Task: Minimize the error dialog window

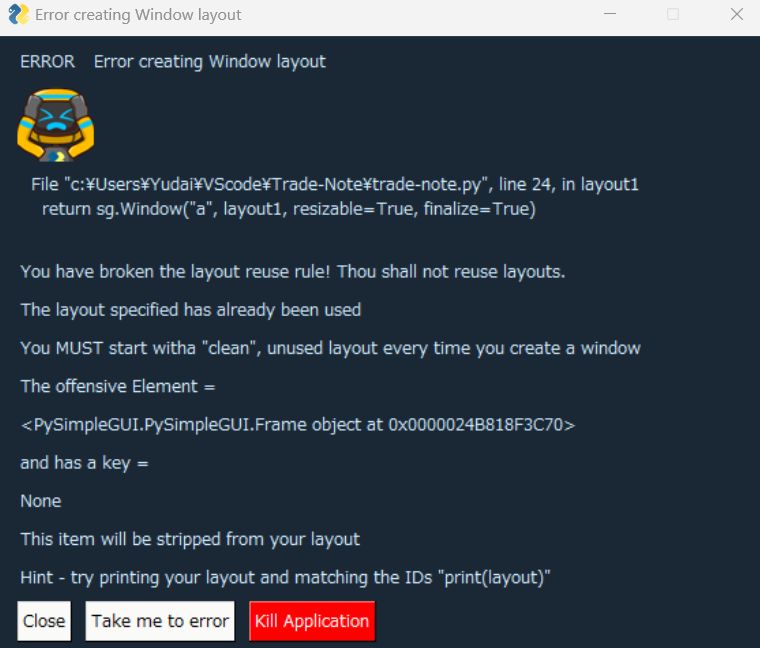Action: point(610,14)
